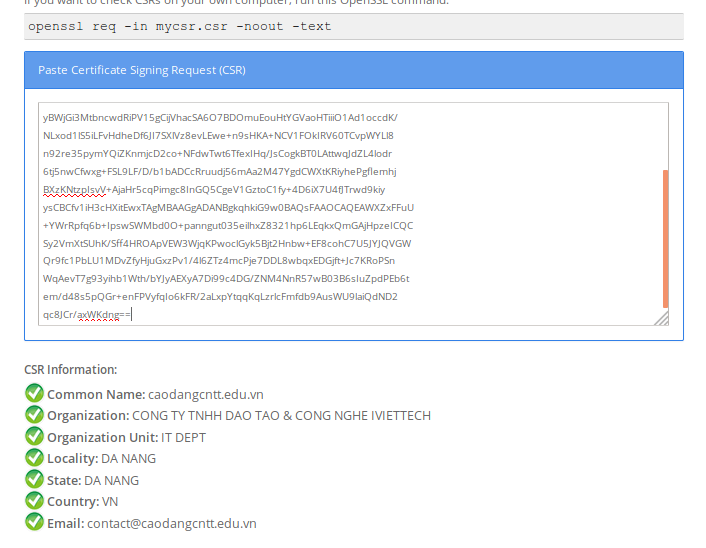706x548 pixels.
Task: Click the green check icon beside State
Action: [34, 479]
